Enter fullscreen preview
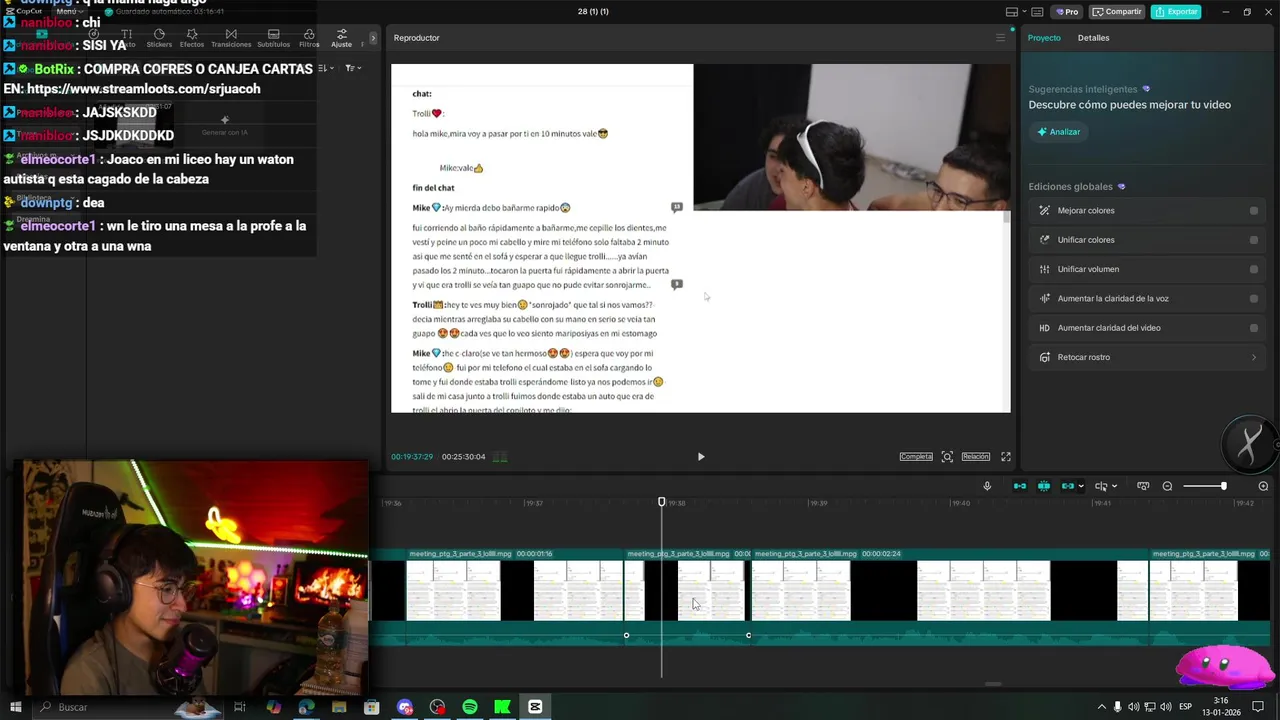Screen dimensions: 1280x720 [1006, 457]
